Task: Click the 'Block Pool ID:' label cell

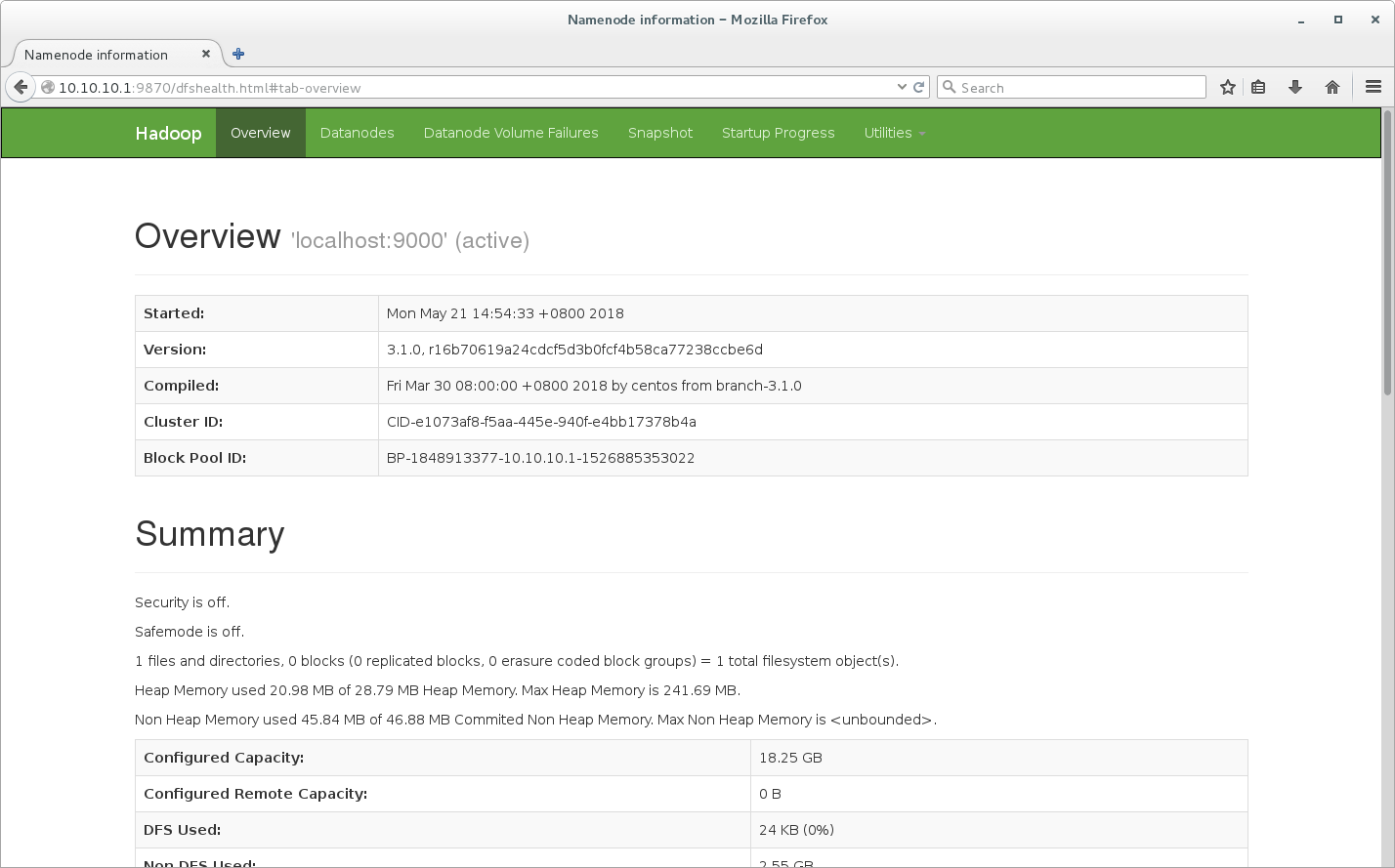Action: pyautogui.click(x=257, y=458)
